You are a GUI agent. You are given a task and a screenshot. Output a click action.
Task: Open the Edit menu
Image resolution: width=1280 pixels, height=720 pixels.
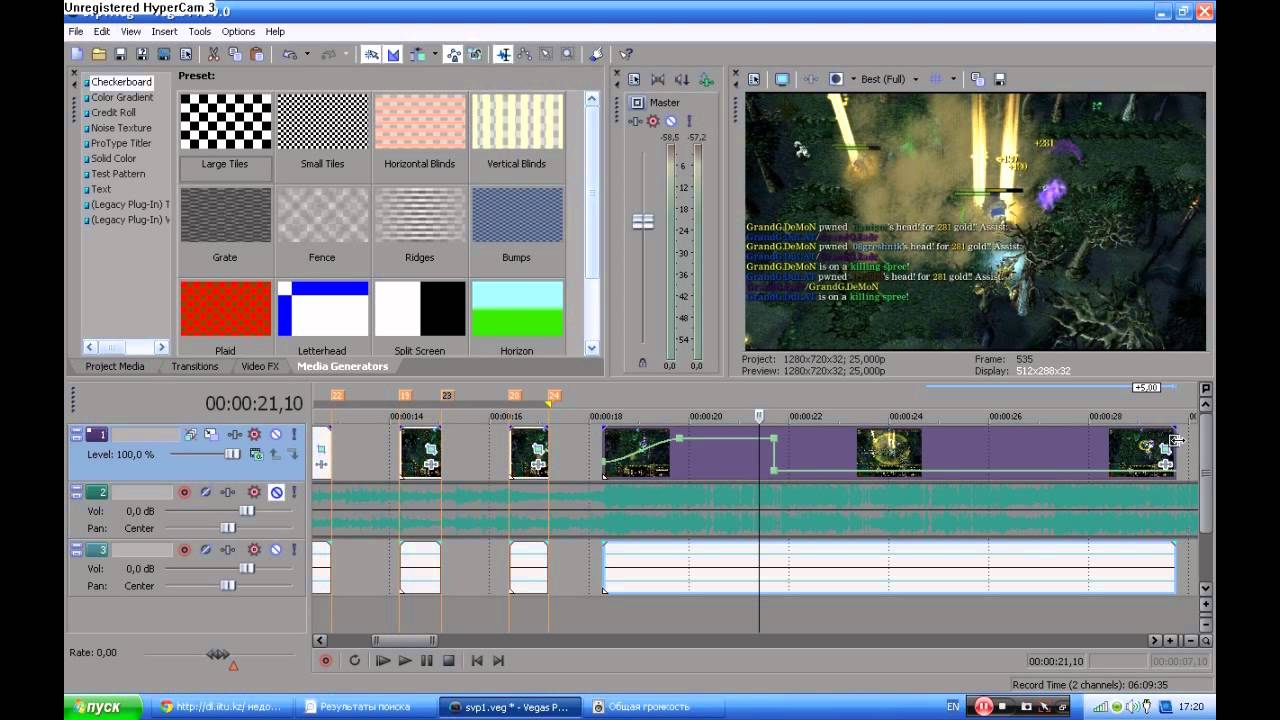click(x=102, y=32)
